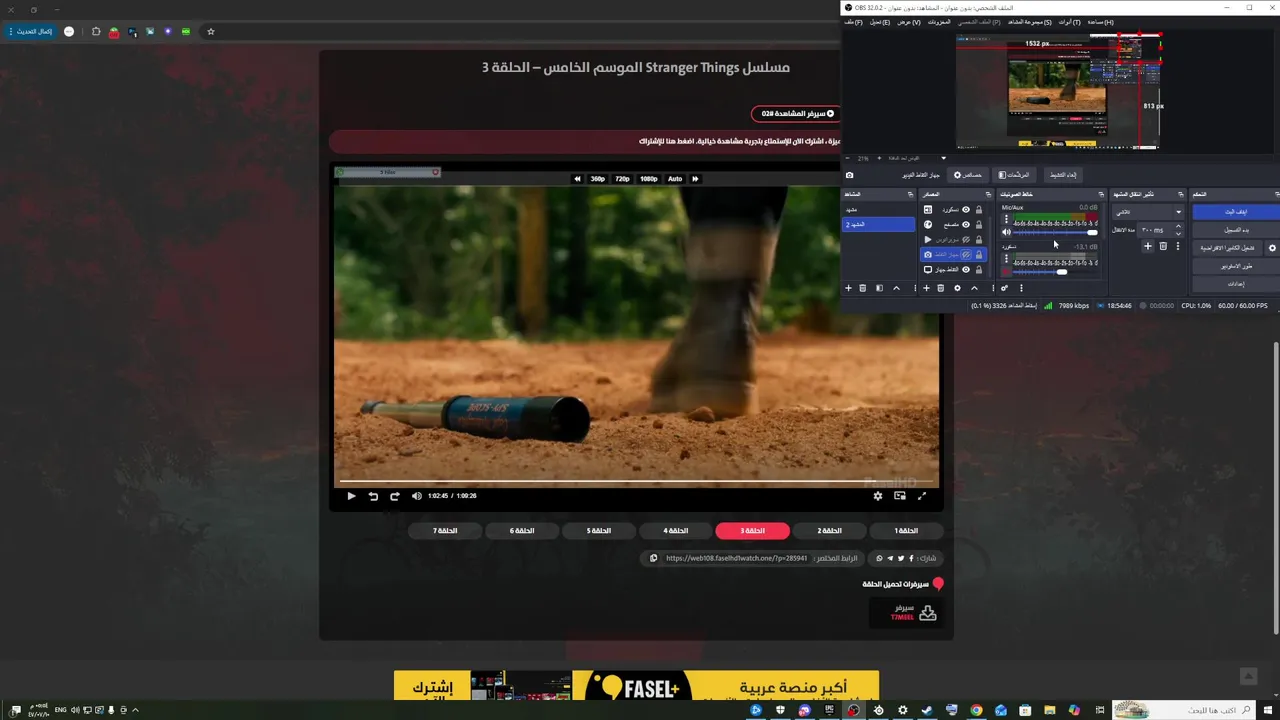Select 1080p video quality
1280x720 pixels.
point(648,179)
